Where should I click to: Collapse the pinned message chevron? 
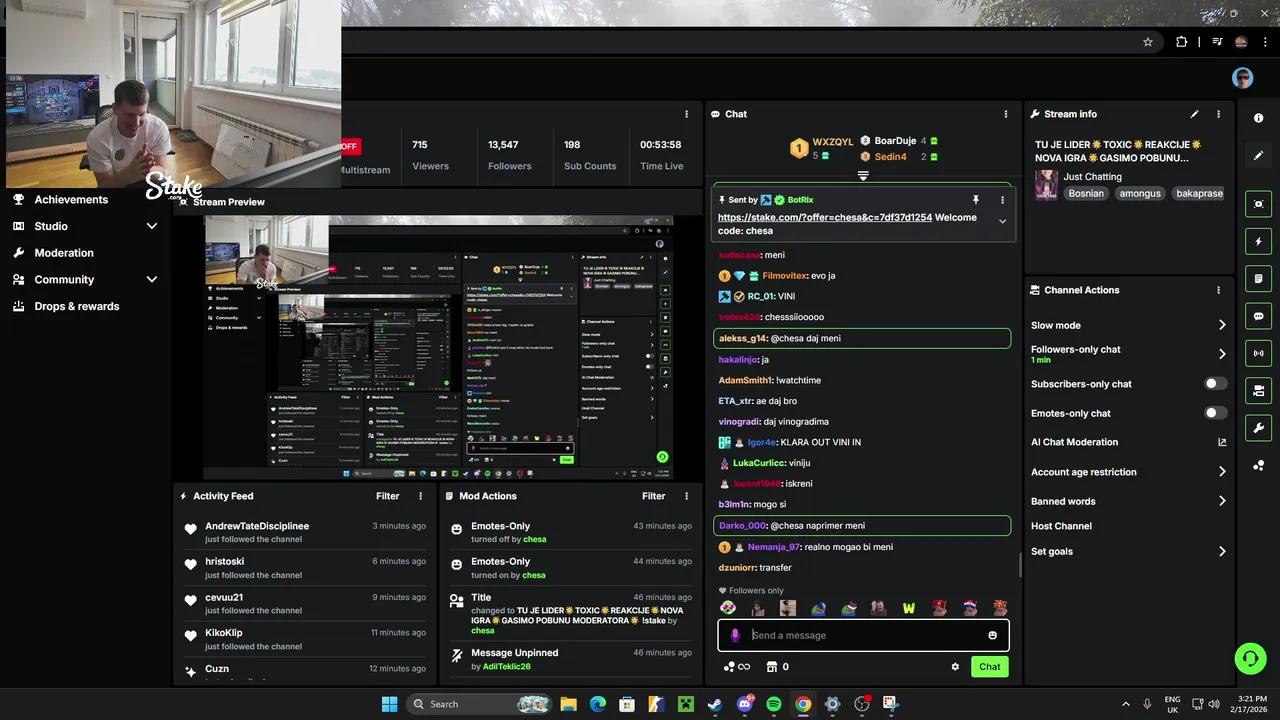point(1002,222)
